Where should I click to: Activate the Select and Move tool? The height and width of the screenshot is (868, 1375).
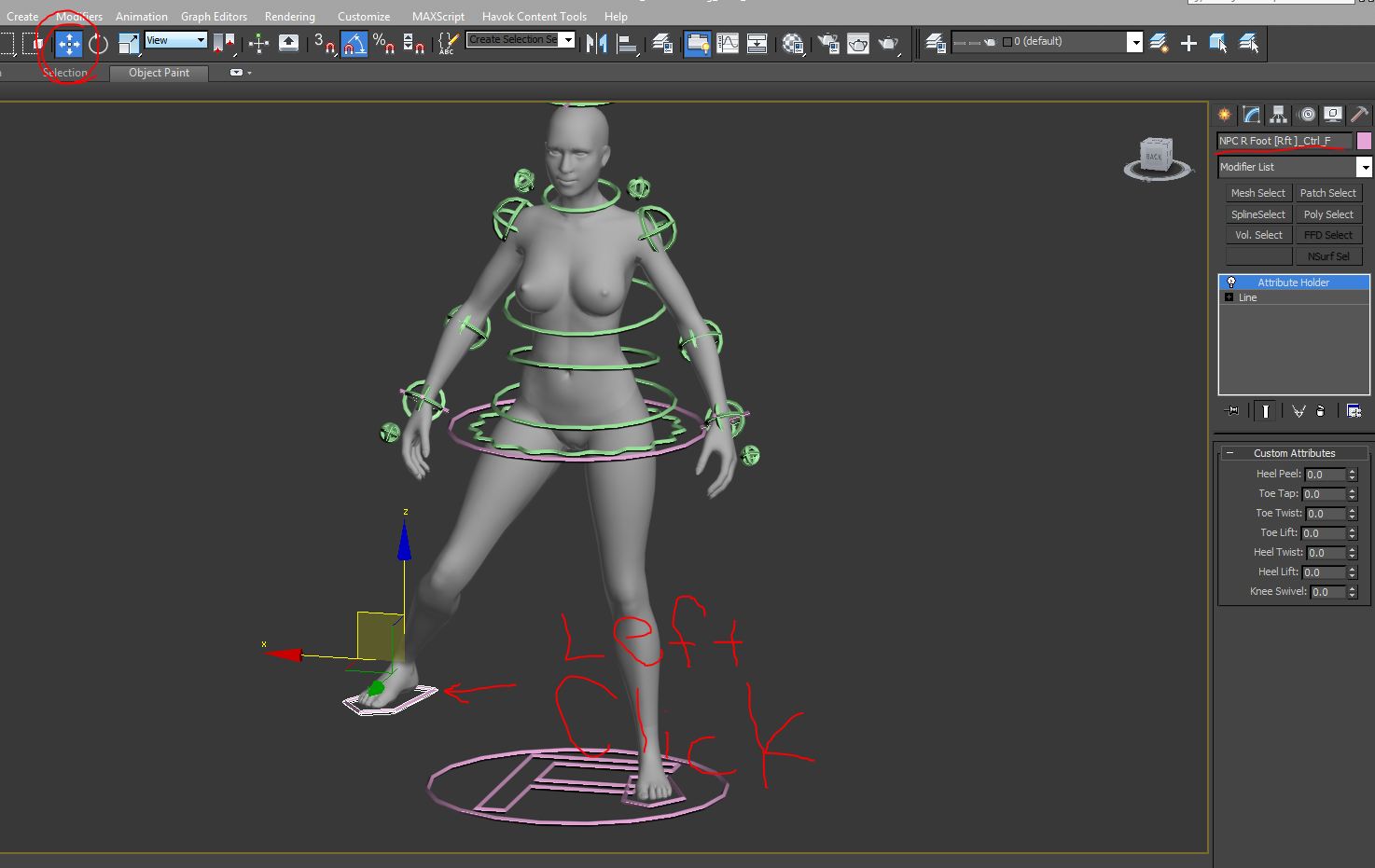[x=68, y=43]
